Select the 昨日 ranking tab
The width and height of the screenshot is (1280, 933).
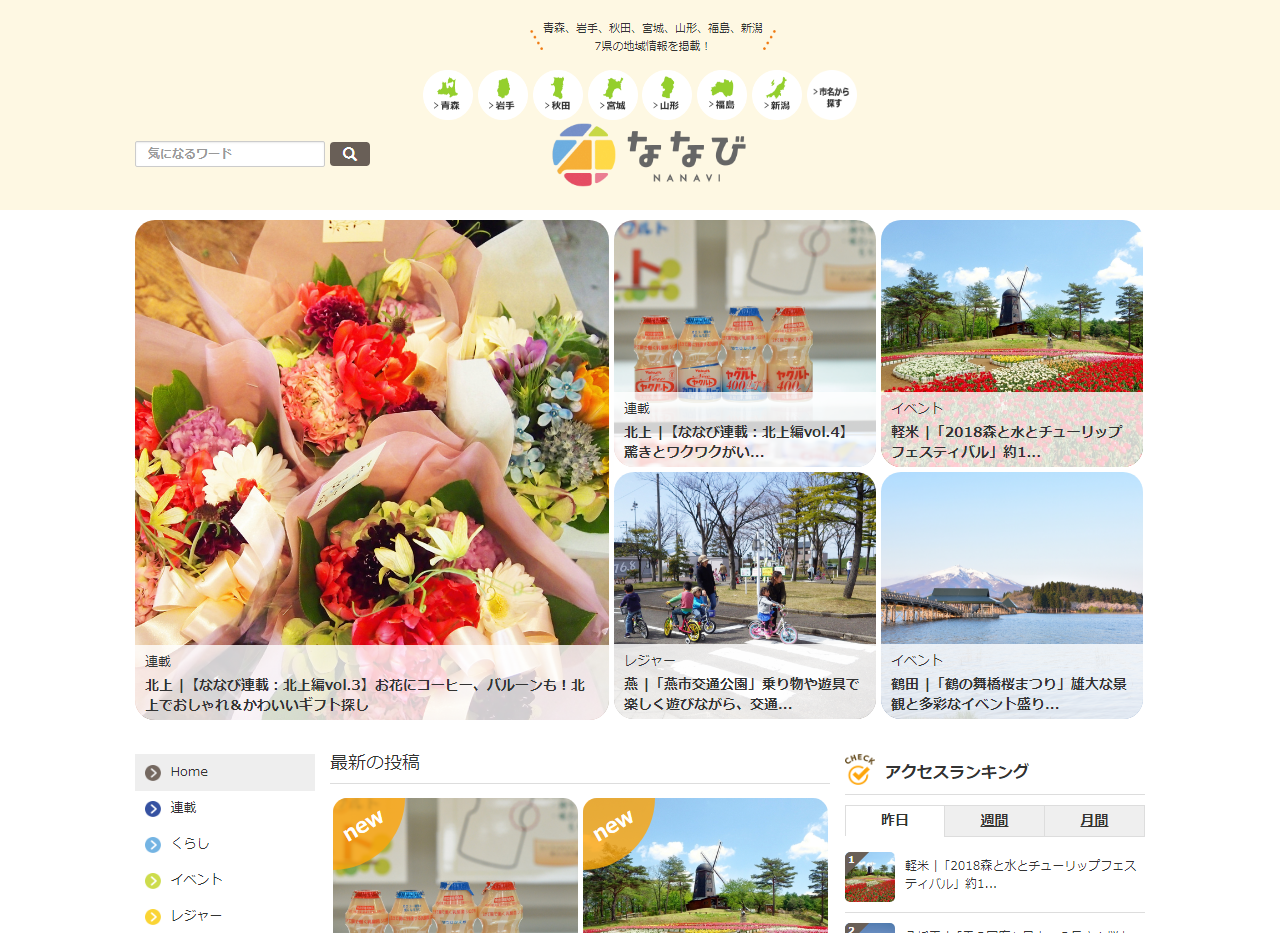895,821
